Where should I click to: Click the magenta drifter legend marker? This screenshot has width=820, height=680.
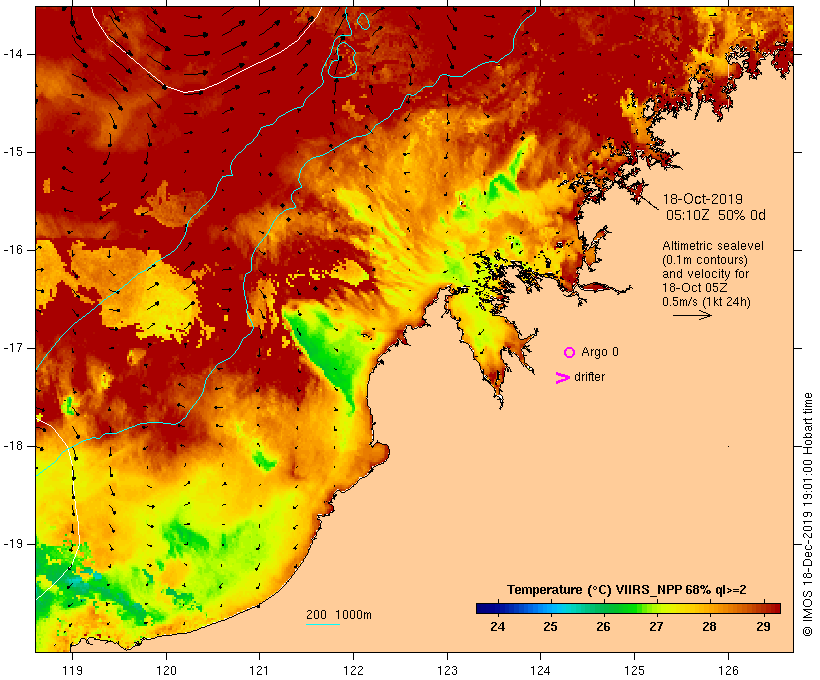(x=563, y=378)
